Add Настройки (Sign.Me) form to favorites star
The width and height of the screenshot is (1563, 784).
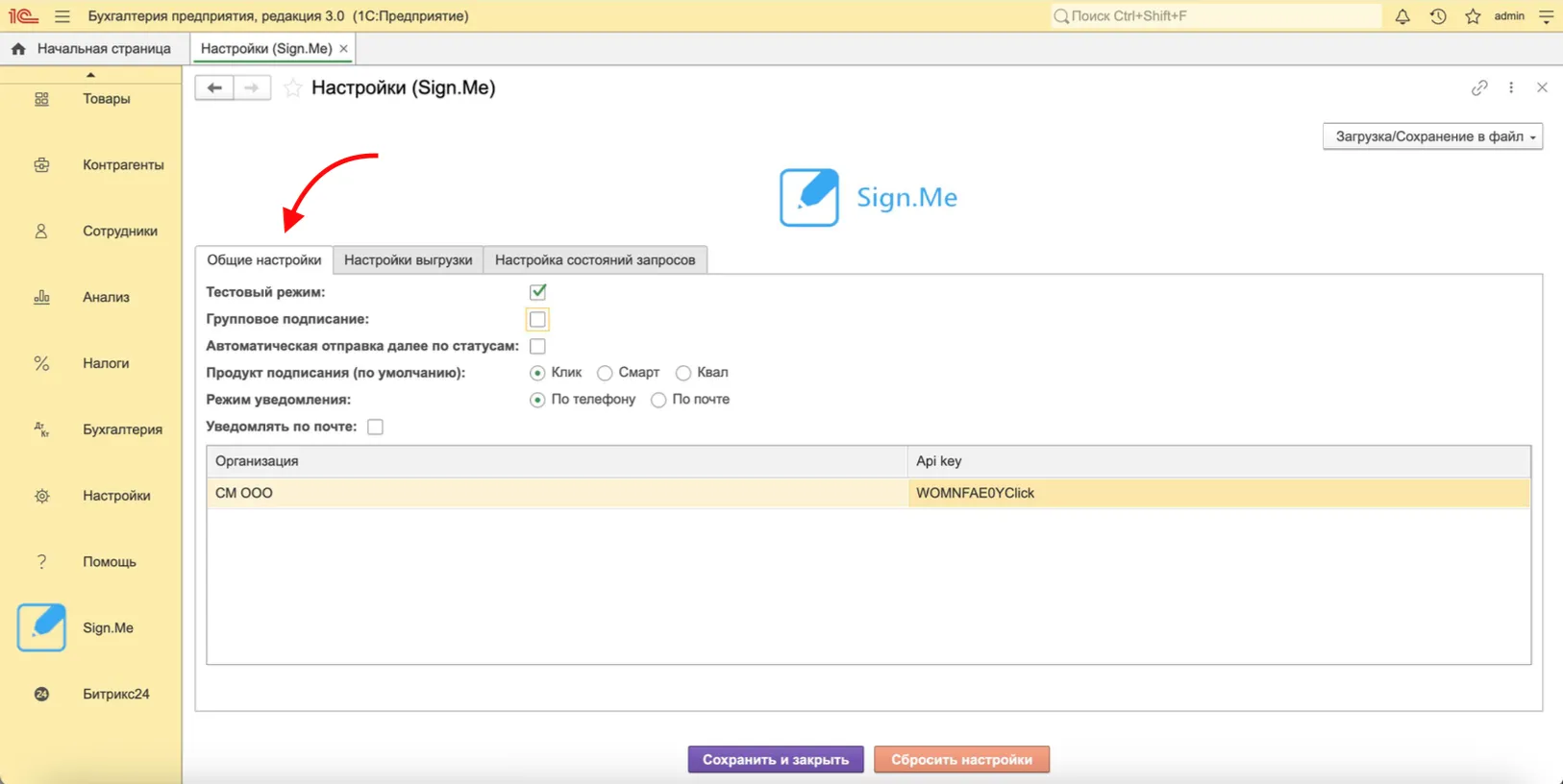[x=293, y=87]
